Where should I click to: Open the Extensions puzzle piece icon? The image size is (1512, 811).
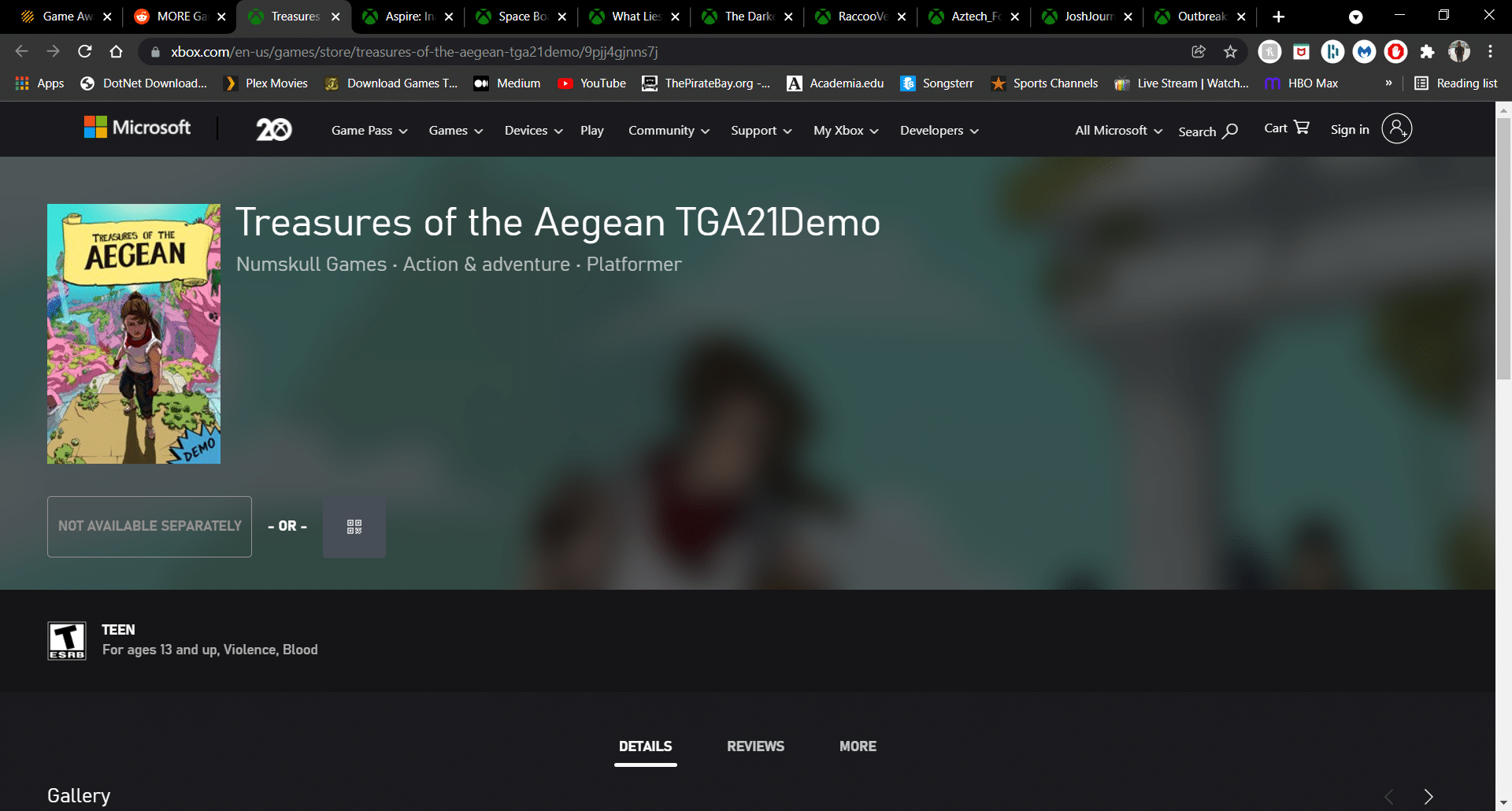click(1427, 51)
